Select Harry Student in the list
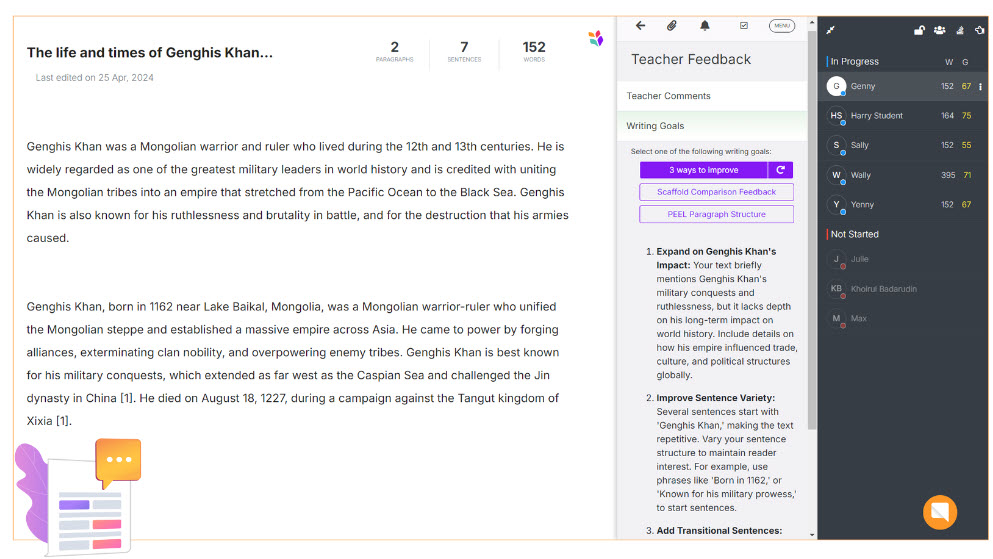Image resolution: width=993 pixels, height=559 pixels. click(876, 116)
